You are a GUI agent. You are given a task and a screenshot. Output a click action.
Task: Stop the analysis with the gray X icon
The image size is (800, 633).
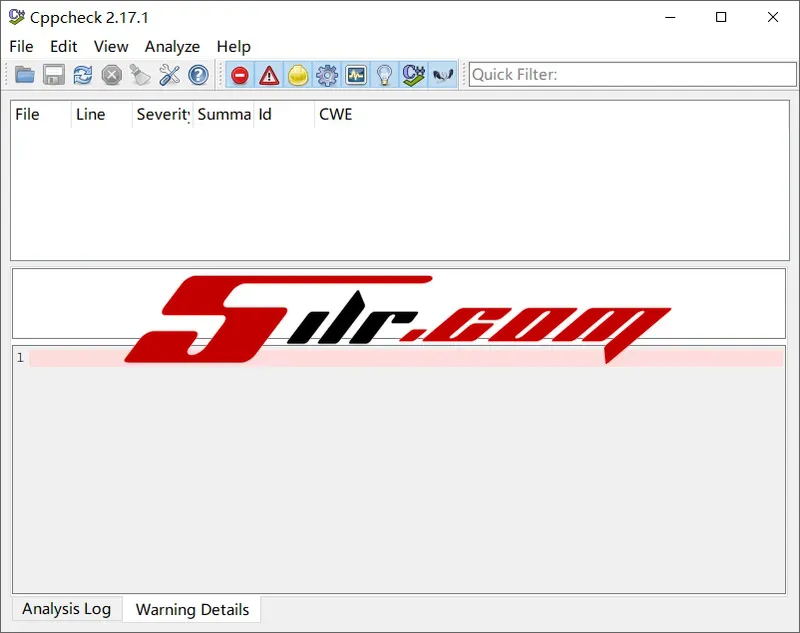[112, 75]
